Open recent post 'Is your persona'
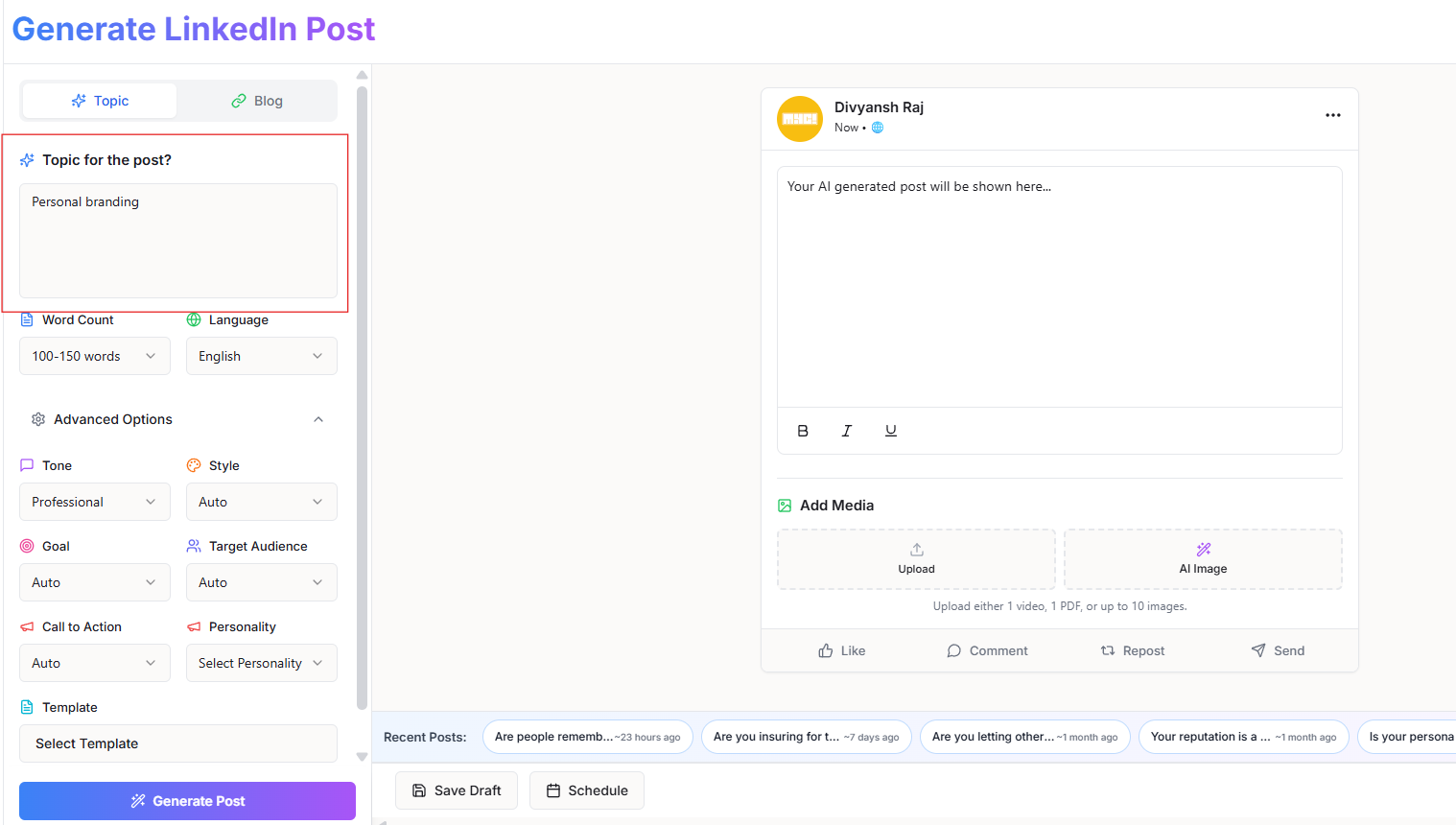The image size is (1456, 825). click(1408, 737)
